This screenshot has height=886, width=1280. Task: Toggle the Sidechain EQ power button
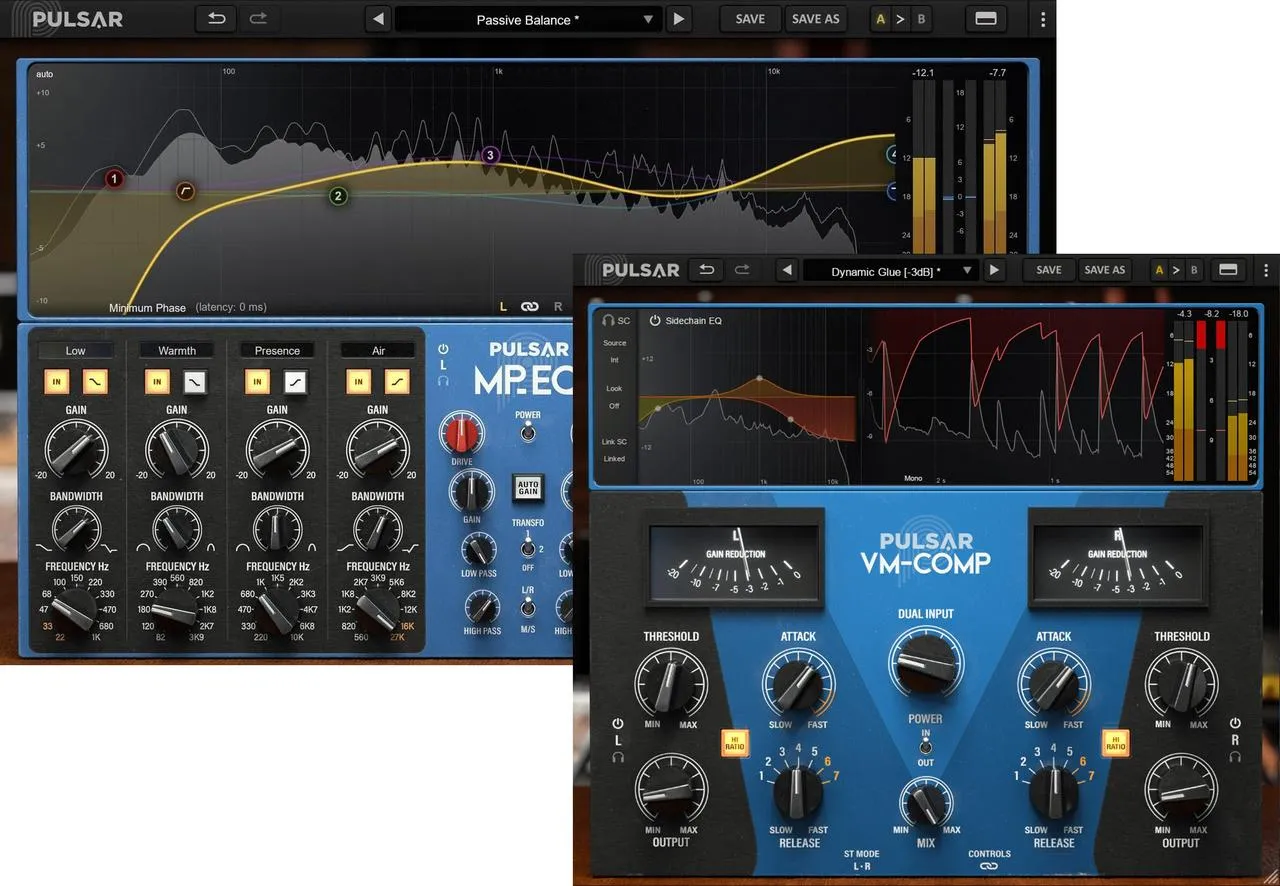pyautogui.click(x=655, y=321)
